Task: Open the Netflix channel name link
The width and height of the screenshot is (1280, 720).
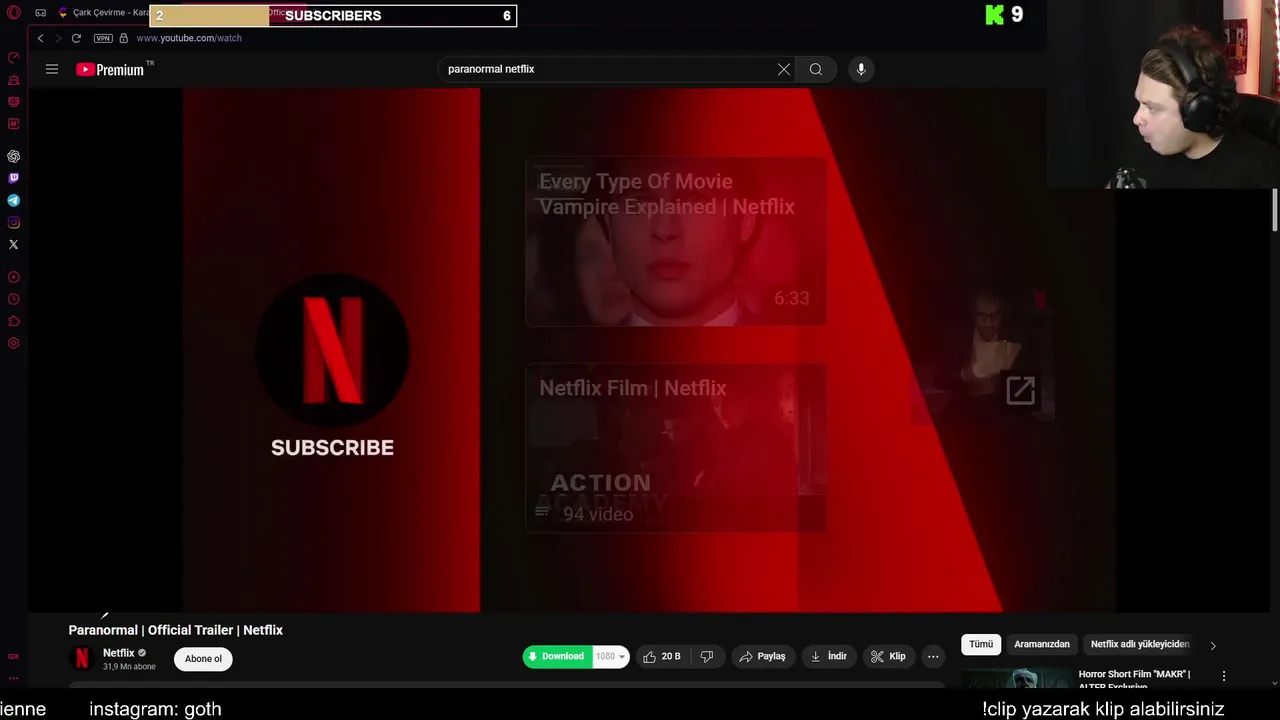Action: (x=118, y=653)
